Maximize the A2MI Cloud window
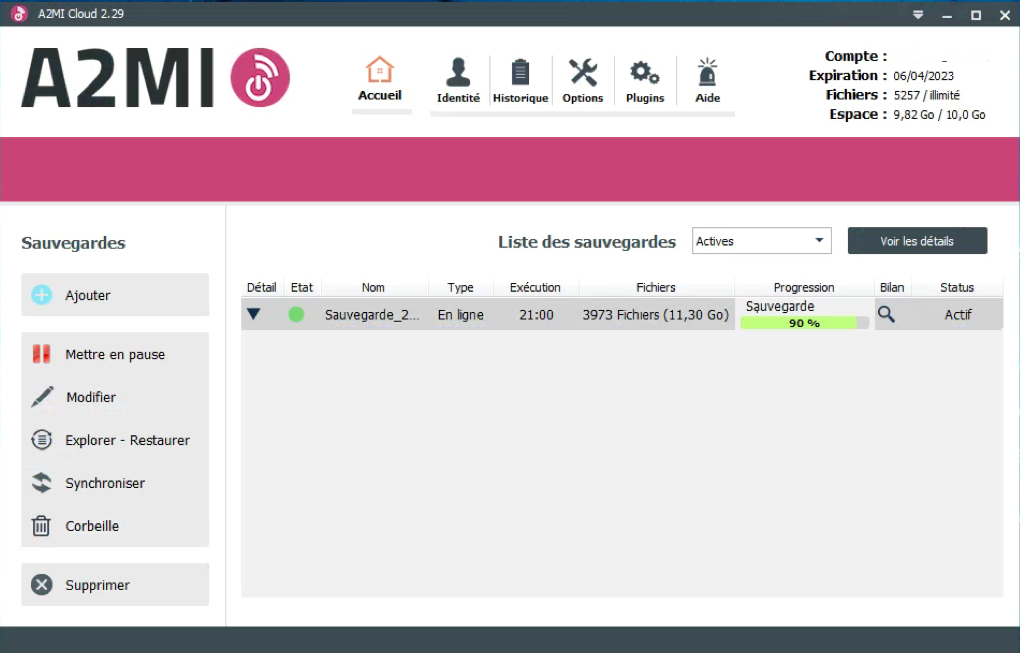This screenshot has height=653, width=1020. (976, 14)
